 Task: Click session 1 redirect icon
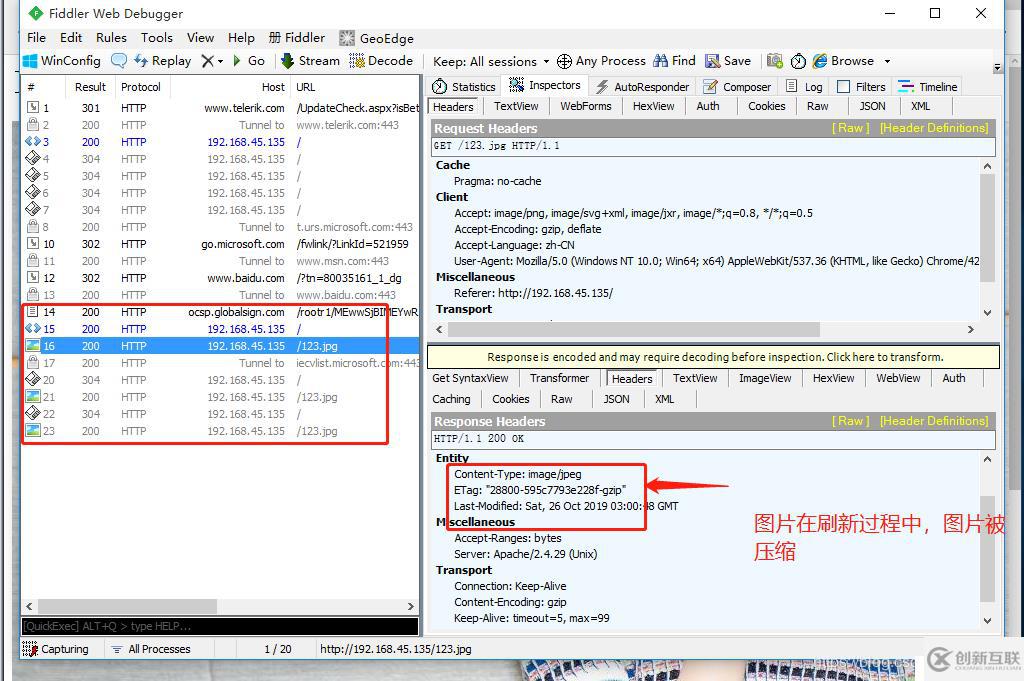pyautogui.click(x=33, y=108)
